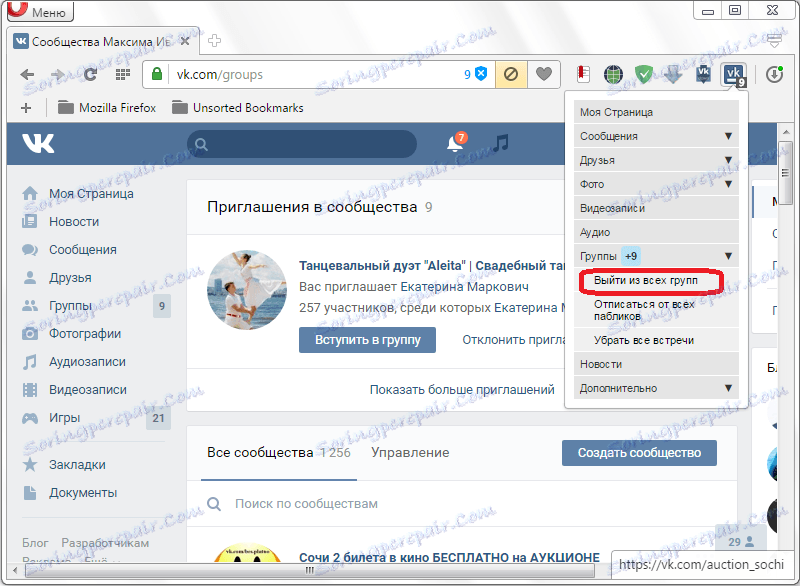
Task: Click Показать больше приглашений
Action: (x=462, y=390)
